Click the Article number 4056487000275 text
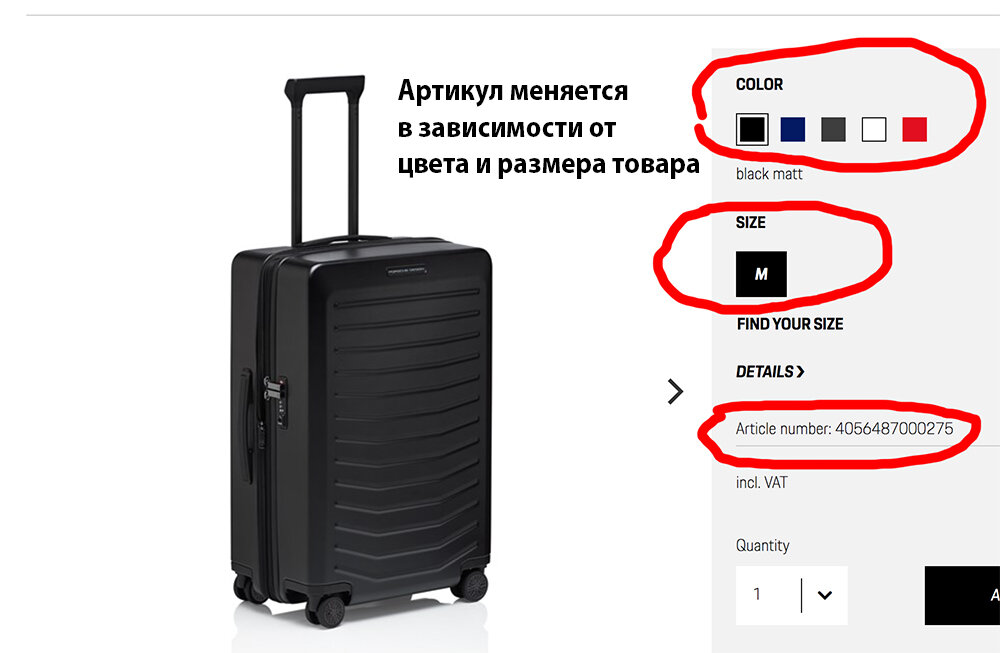Screen dimensions: 1000x653 (844, 429)
